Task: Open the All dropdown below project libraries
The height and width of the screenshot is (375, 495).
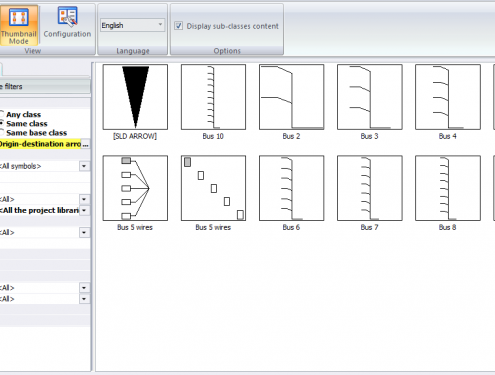Action: [84, 232]
